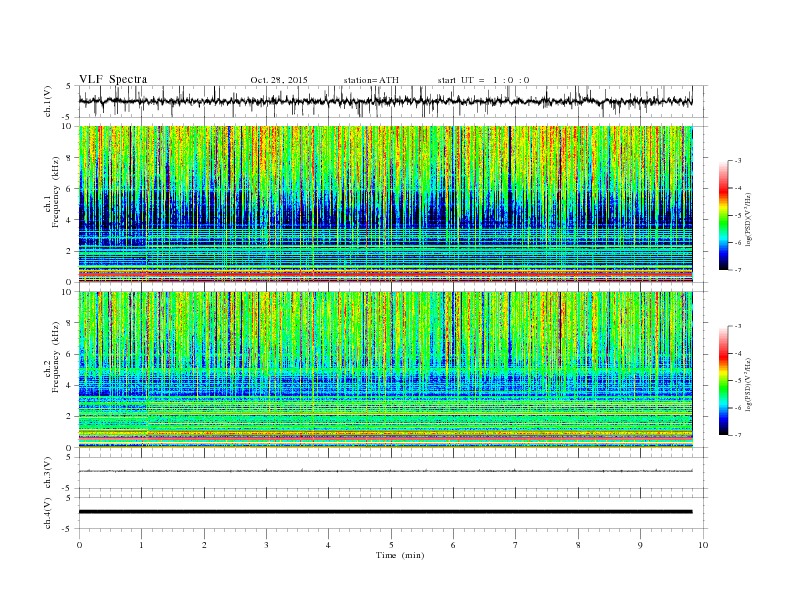Click the time axis tick label "1"
Screen dimensions: 792x612
click(x=141, y=545)
